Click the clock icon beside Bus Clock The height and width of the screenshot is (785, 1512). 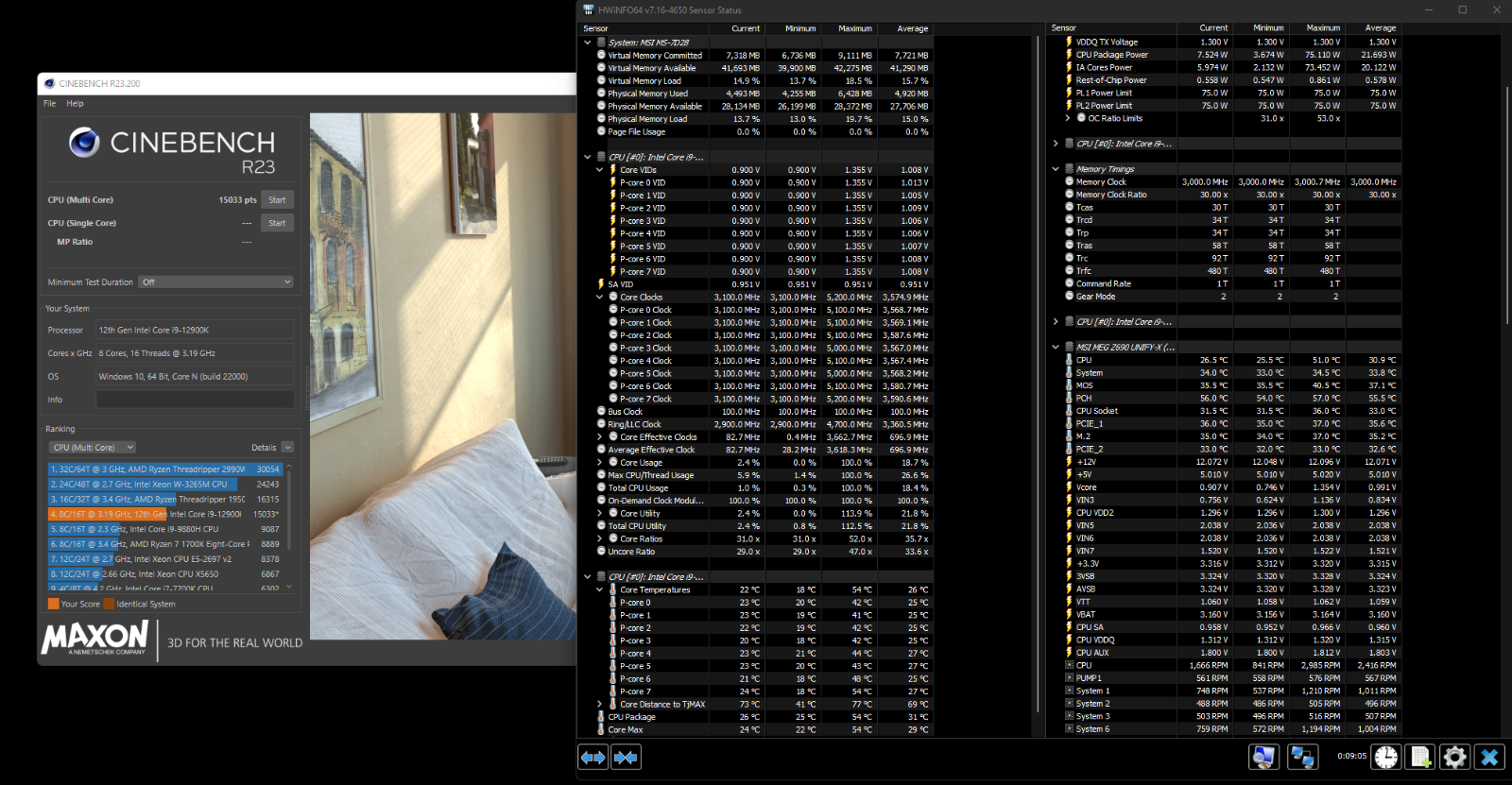601,412
